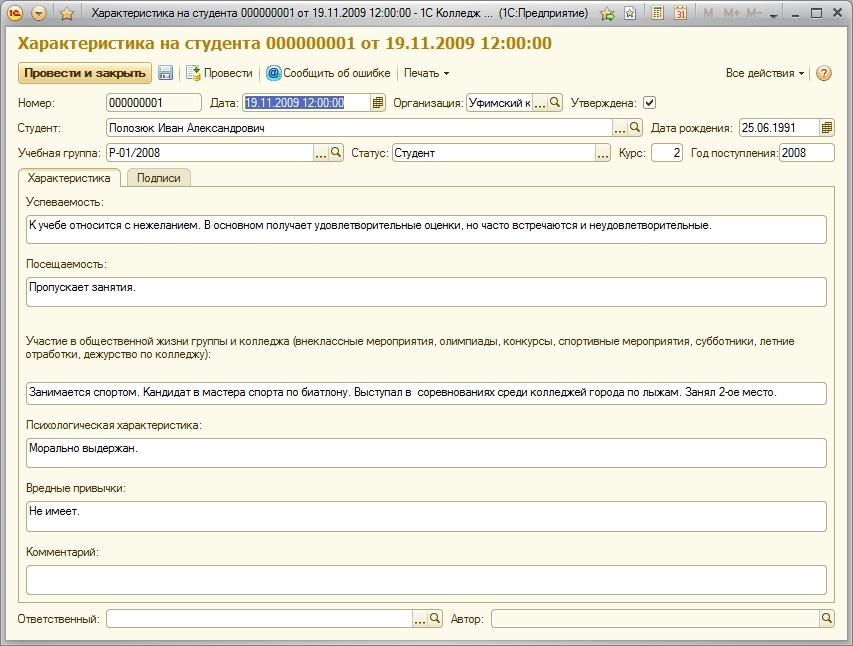Viewport: 853px width, 646px height.
Task: Click Провести и закрыть button
Action: (85, 73)
